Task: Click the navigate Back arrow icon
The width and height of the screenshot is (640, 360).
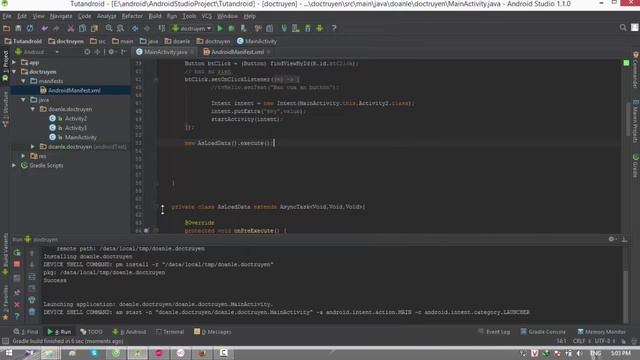Action: point(135,28)
